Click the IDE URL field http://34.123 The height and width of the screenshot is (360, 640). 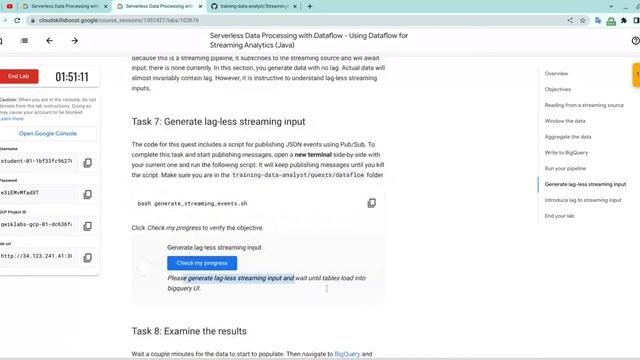[38, 256]
